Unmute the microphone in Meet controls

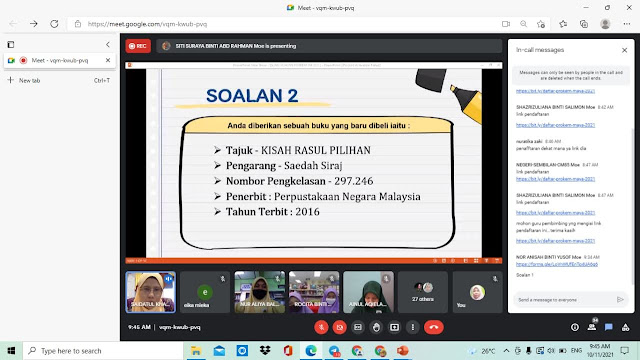pyautogui.click(x=321, y=327)
